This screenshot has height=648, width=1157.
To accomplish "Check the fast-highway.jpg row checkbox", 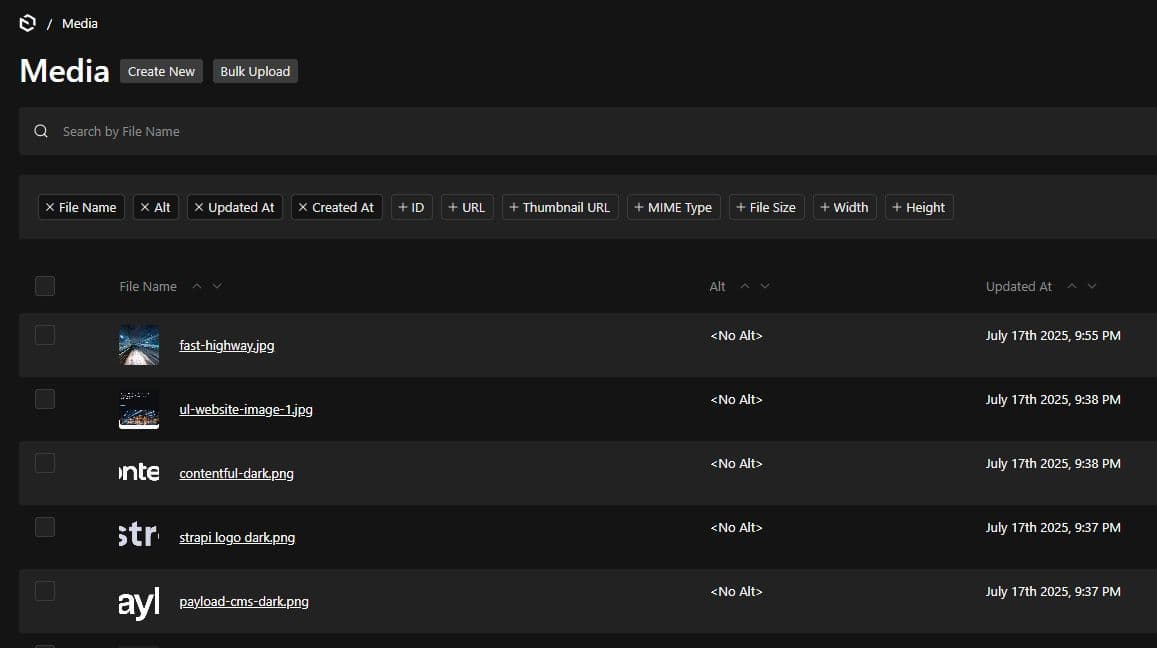I will (45, 335).
